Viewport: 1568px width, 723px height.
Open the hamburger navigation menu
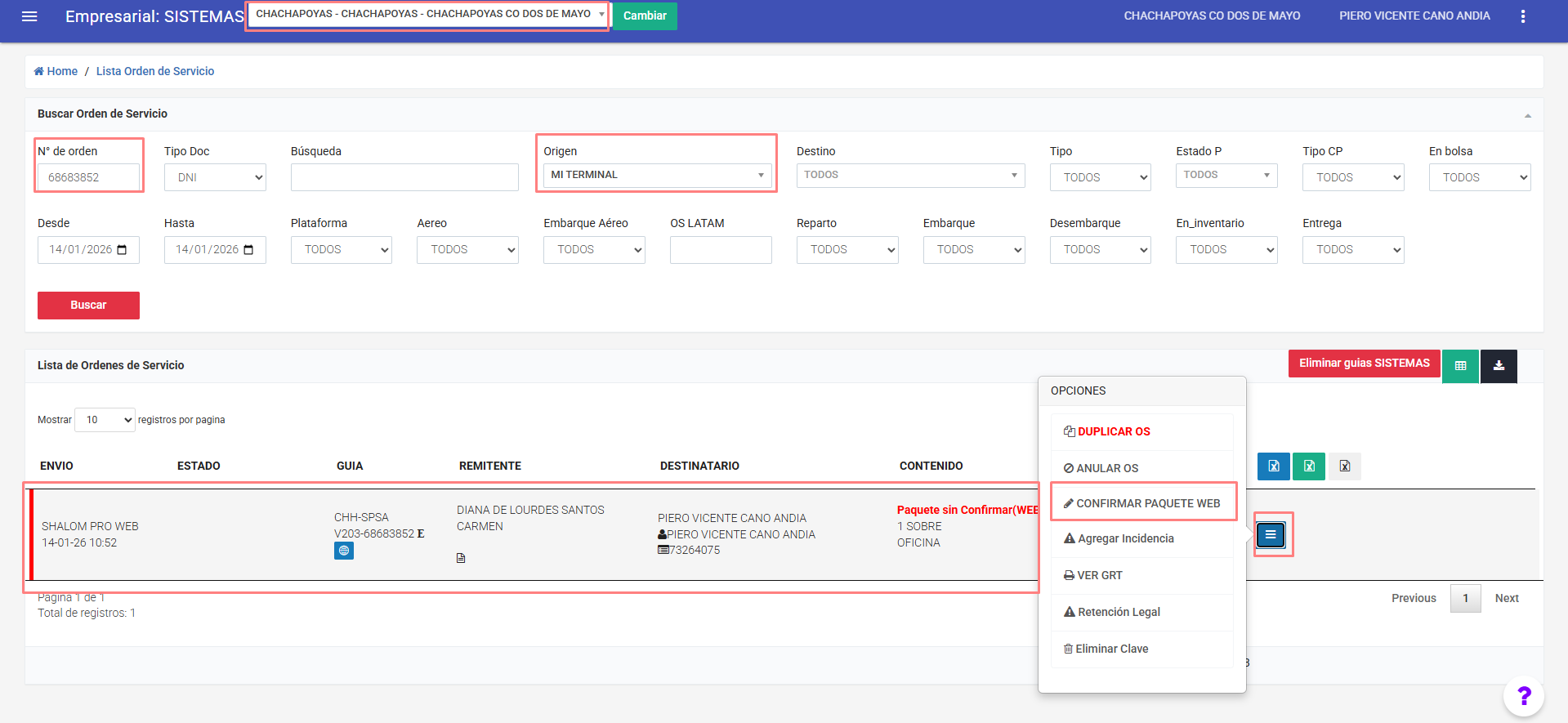tap(29, 16)
